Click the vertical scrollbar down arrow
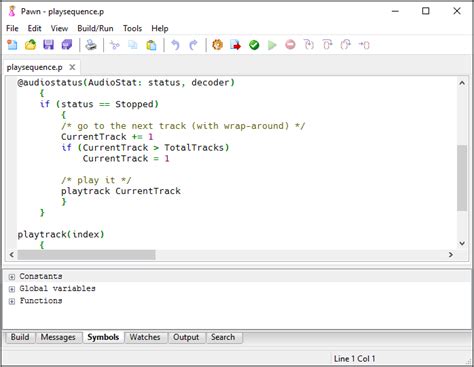The image size is (474, 367). [x=462, y=243]
